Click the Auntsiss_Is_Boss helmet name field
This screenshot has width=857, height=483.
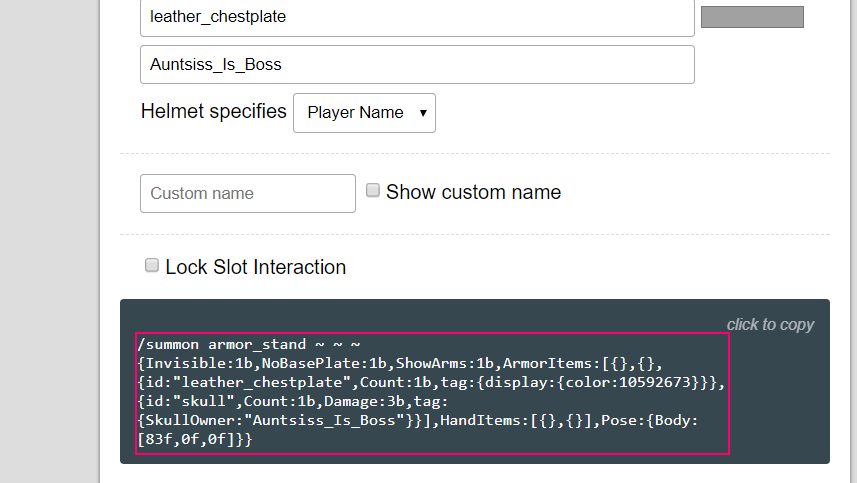[x=417, y=64]
